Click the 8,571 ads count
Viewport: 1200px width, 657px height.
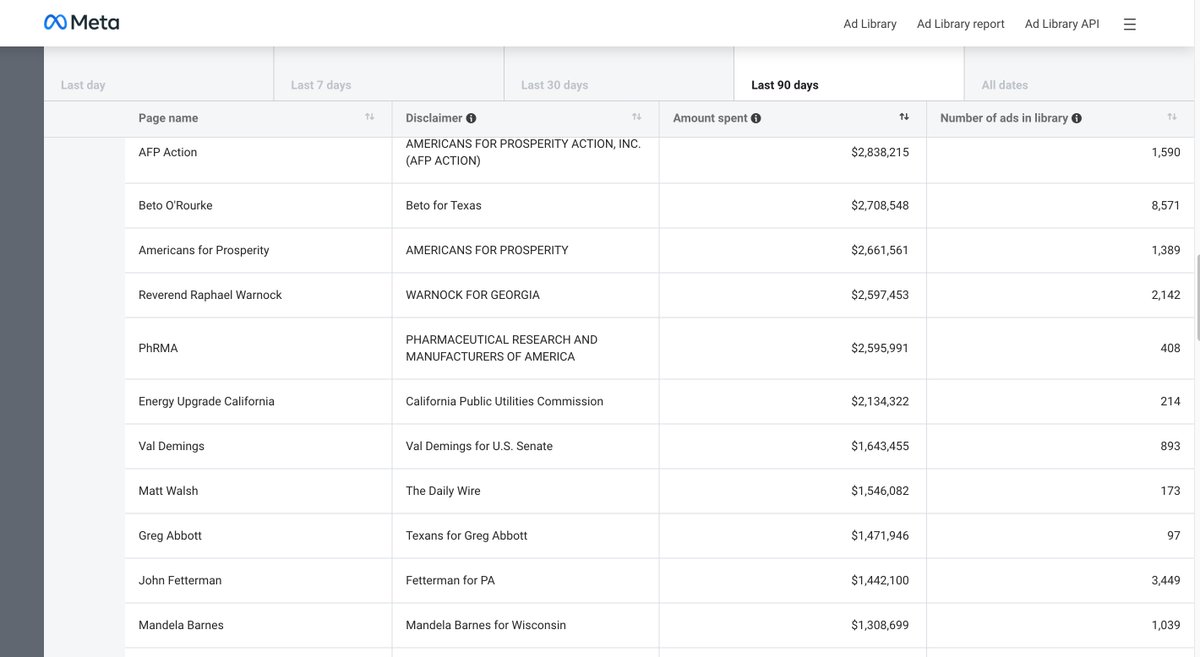1166,205
